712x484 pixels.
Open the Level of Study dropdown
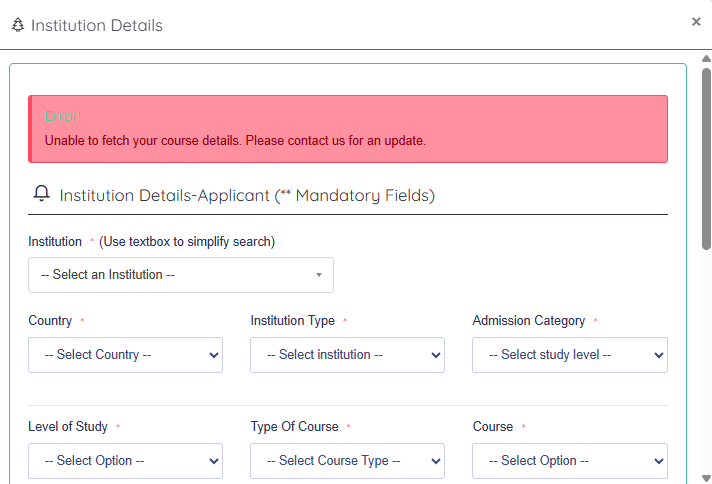point(125,461)
